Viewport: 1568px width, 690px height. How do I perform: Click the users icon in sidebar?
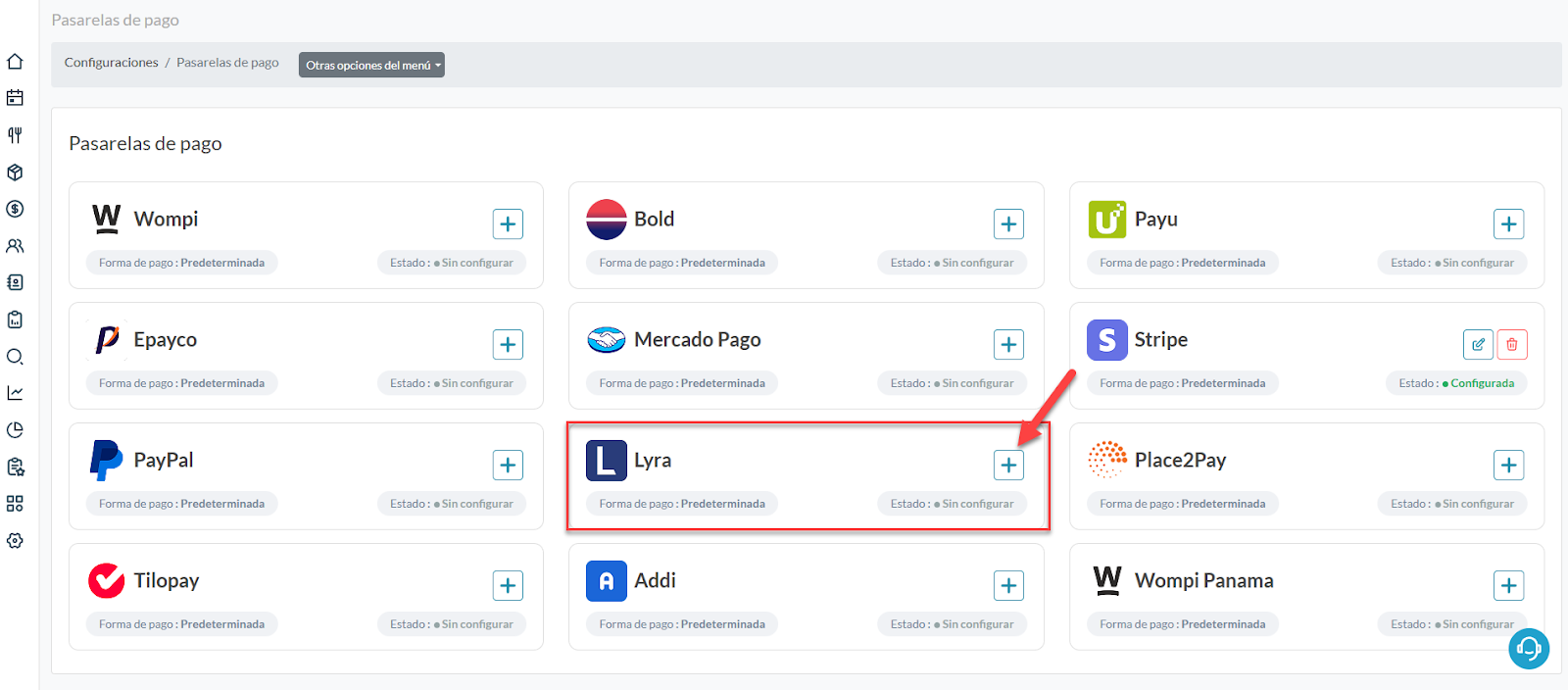coord(15,246)
